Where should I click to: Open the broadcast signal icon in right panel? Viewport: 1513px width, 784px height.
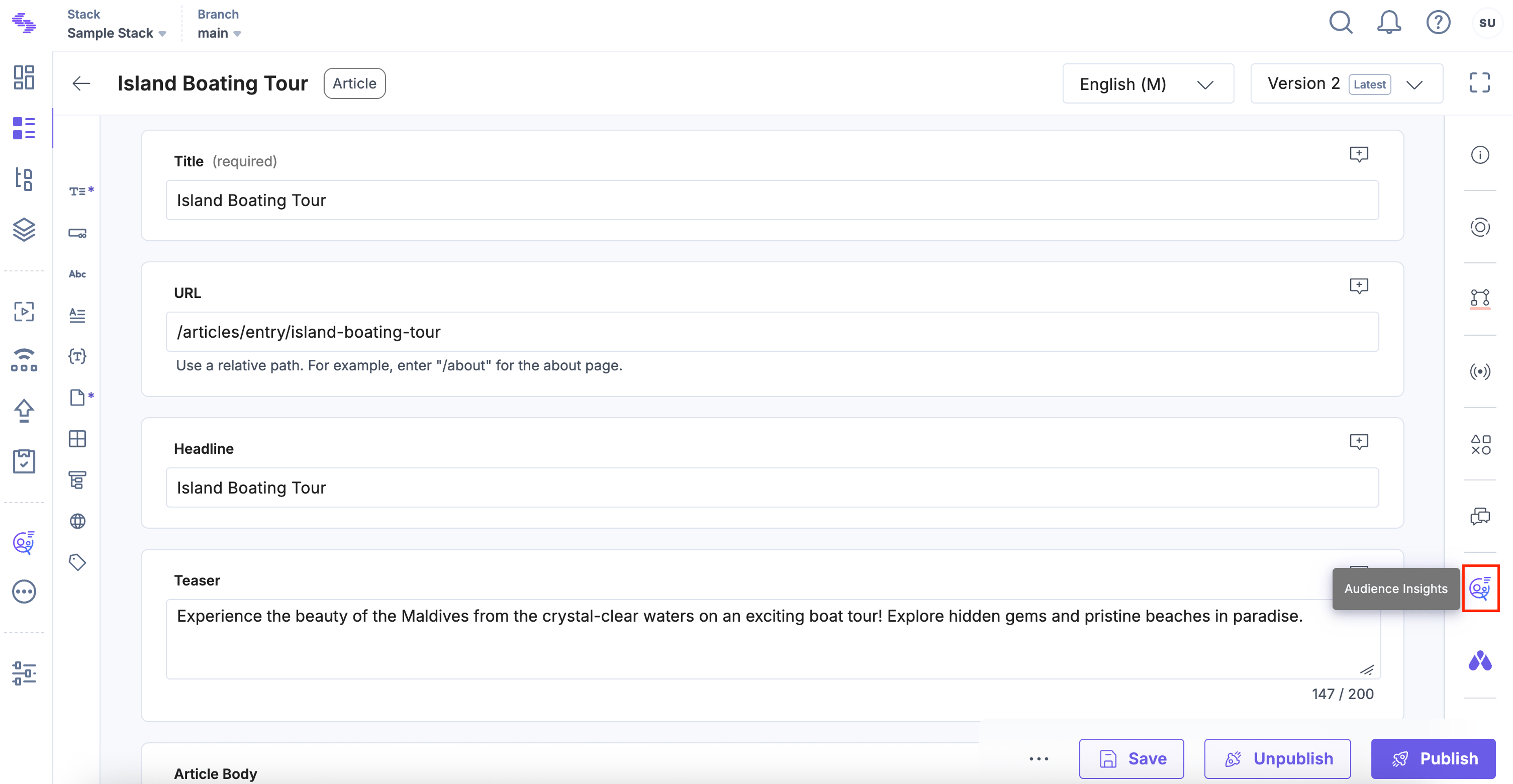[1480, 372]
